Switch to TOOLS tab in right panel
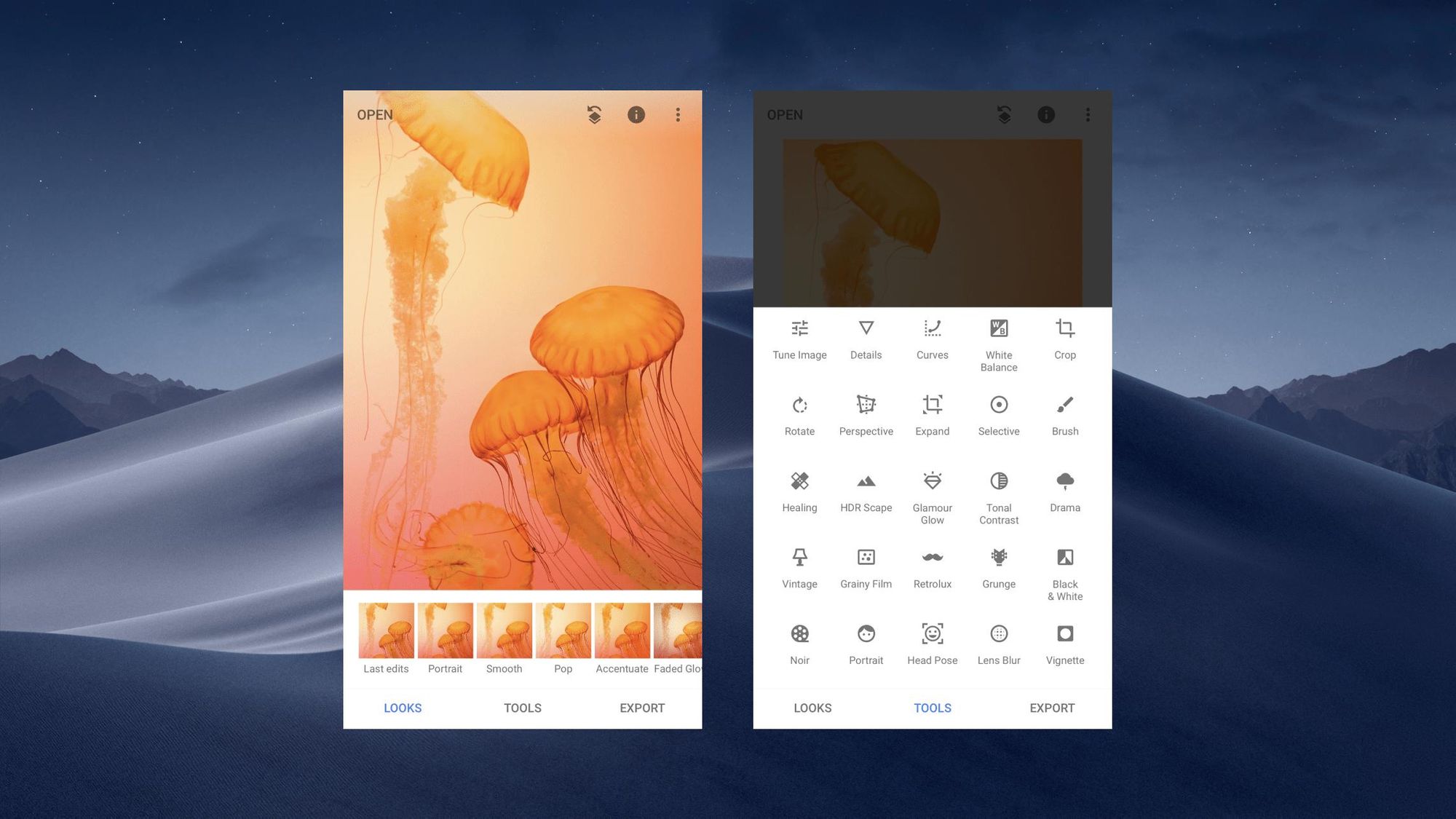The image size is (1456, 819). pyautogui.click(x=932, y=707)
